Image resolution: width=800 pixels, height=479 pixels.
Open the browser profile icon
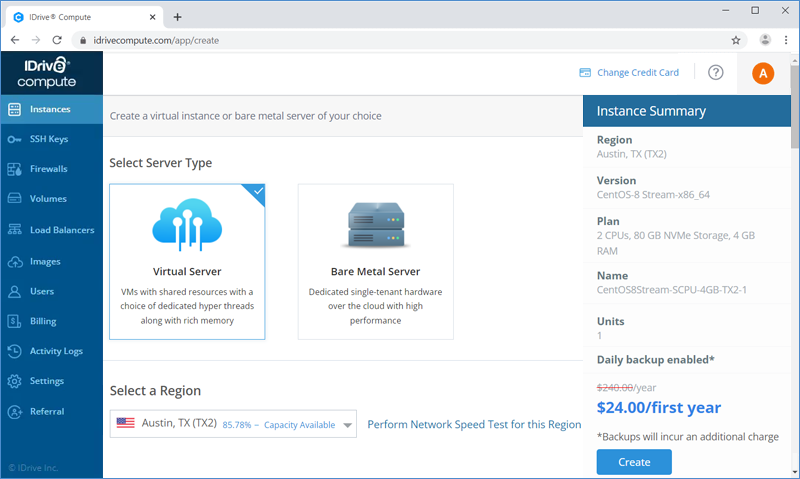pyautogui.click(x=765, y=40)
